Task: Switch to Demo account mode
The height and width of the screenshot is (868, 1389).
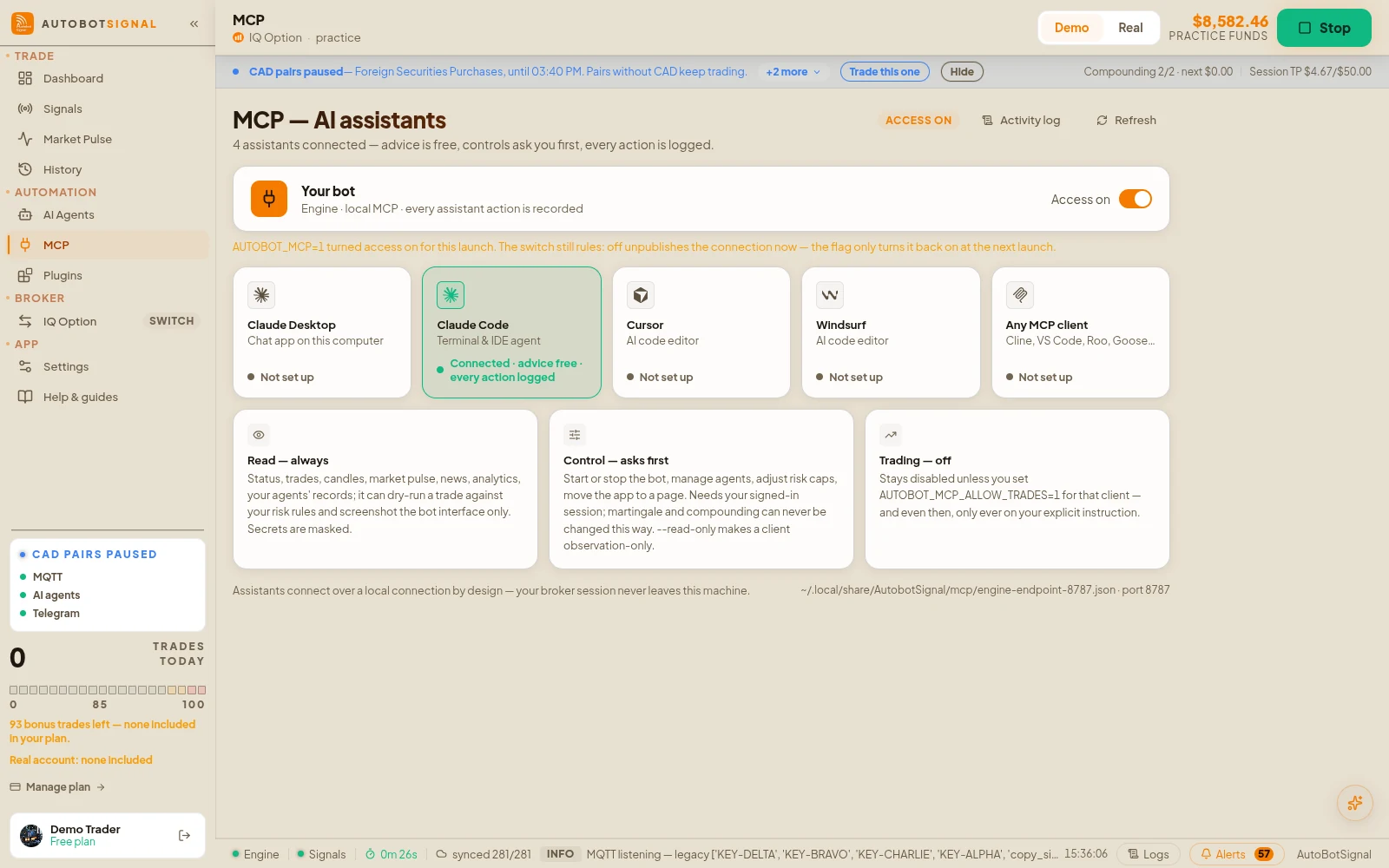Action: click(1071, 28)
